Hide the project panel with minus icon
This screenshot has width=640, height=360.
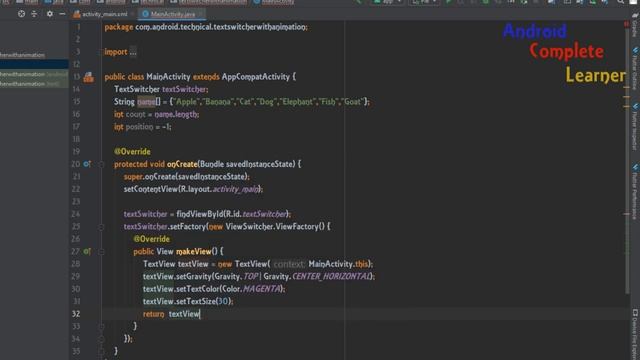(x=62, y=14)
